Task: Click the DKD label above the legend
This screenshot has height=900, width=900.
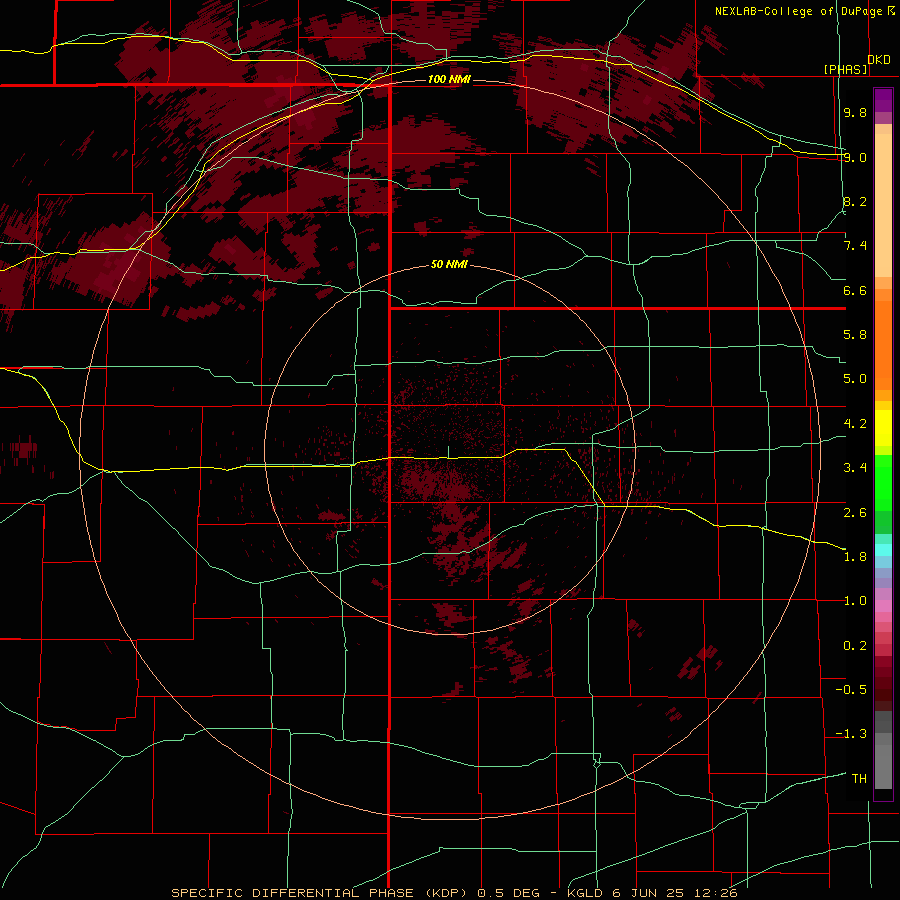Action: (879, 60)
